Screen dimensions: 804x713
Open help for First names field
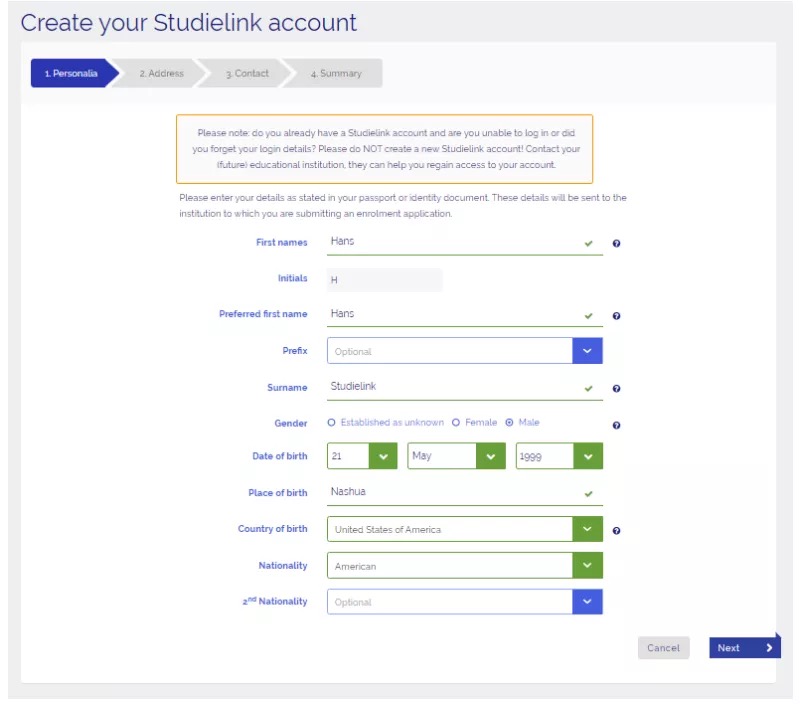[616, 243]
